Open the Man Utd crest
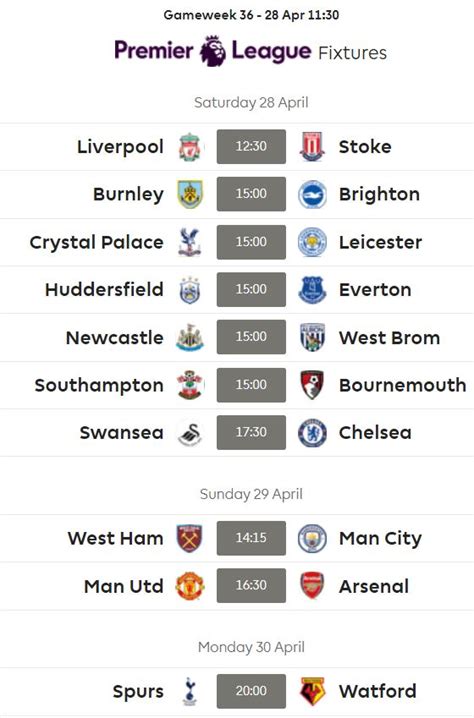The width and height of the screenshot is (474, 718). point(190,586)
